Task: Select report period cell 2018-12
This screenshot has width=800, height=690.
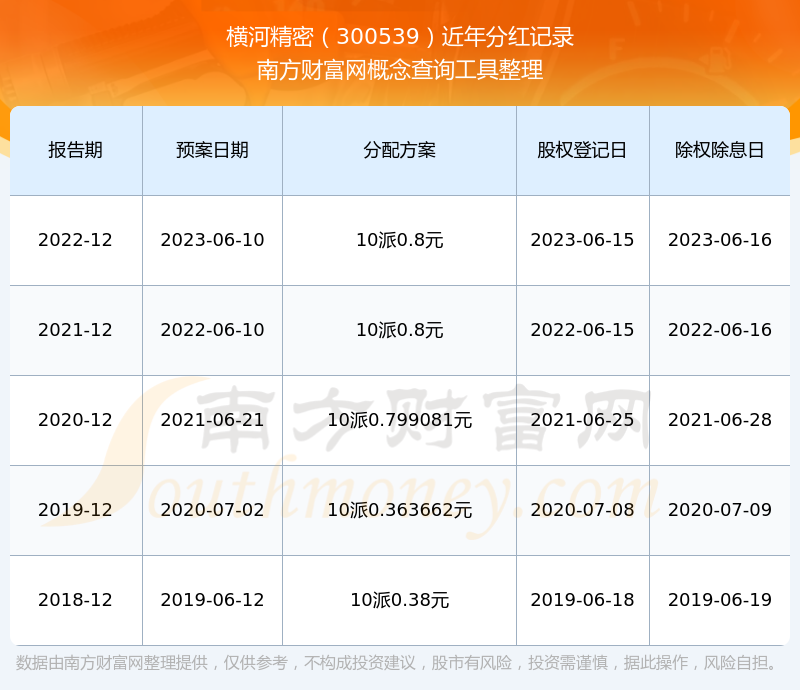Action: pos(76,600)
